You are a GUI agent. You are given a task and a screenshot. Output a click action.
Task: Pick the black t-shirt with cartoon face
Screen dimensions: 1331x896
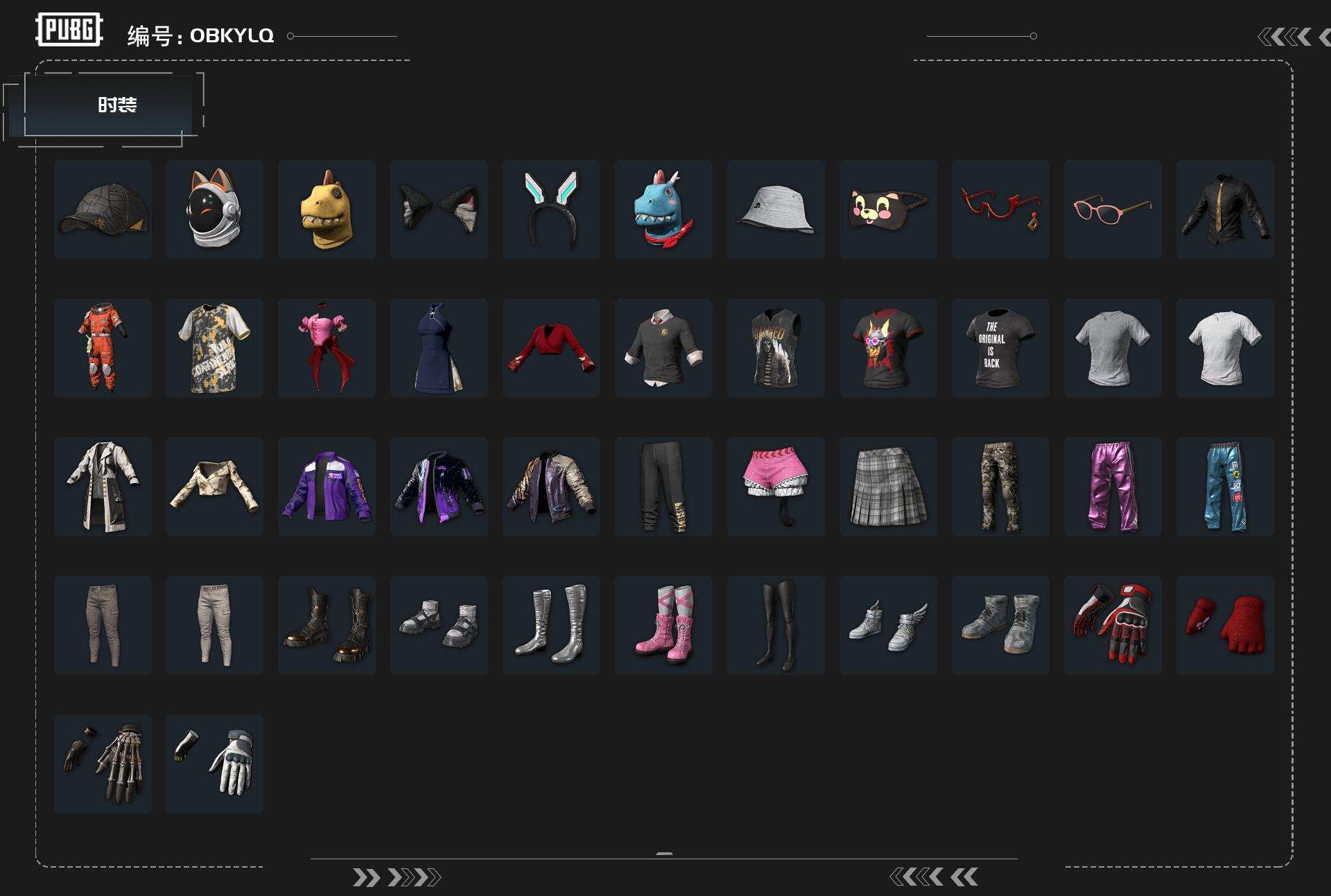tap(888, 348)
